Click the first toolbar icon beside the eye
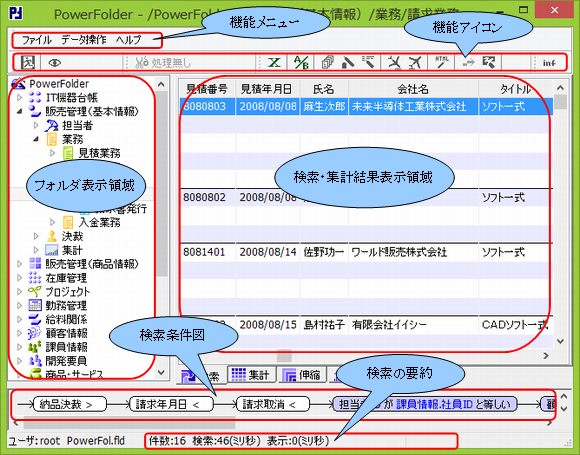Image resolution: width=580 pixels, height=455 pixels. [28, 63]
